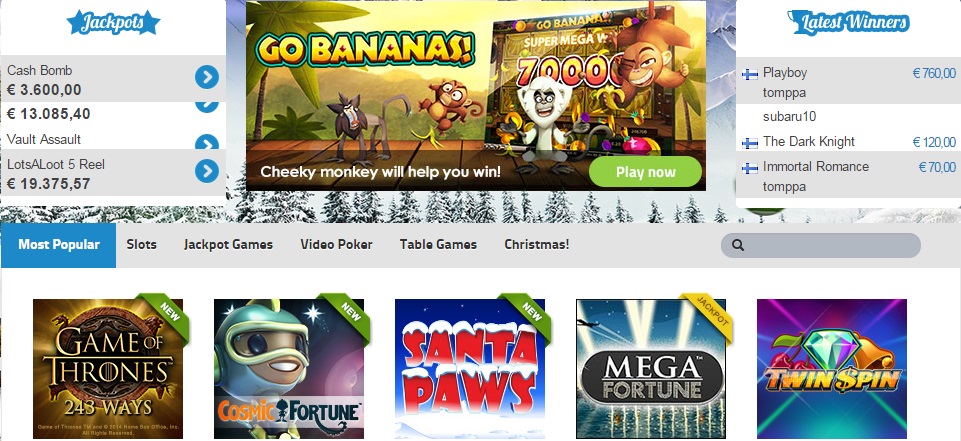The height and width of the screenshot is (441, 961).
Task: Launch the Mega Fortune jackpot game
Action: coord(651,369)
